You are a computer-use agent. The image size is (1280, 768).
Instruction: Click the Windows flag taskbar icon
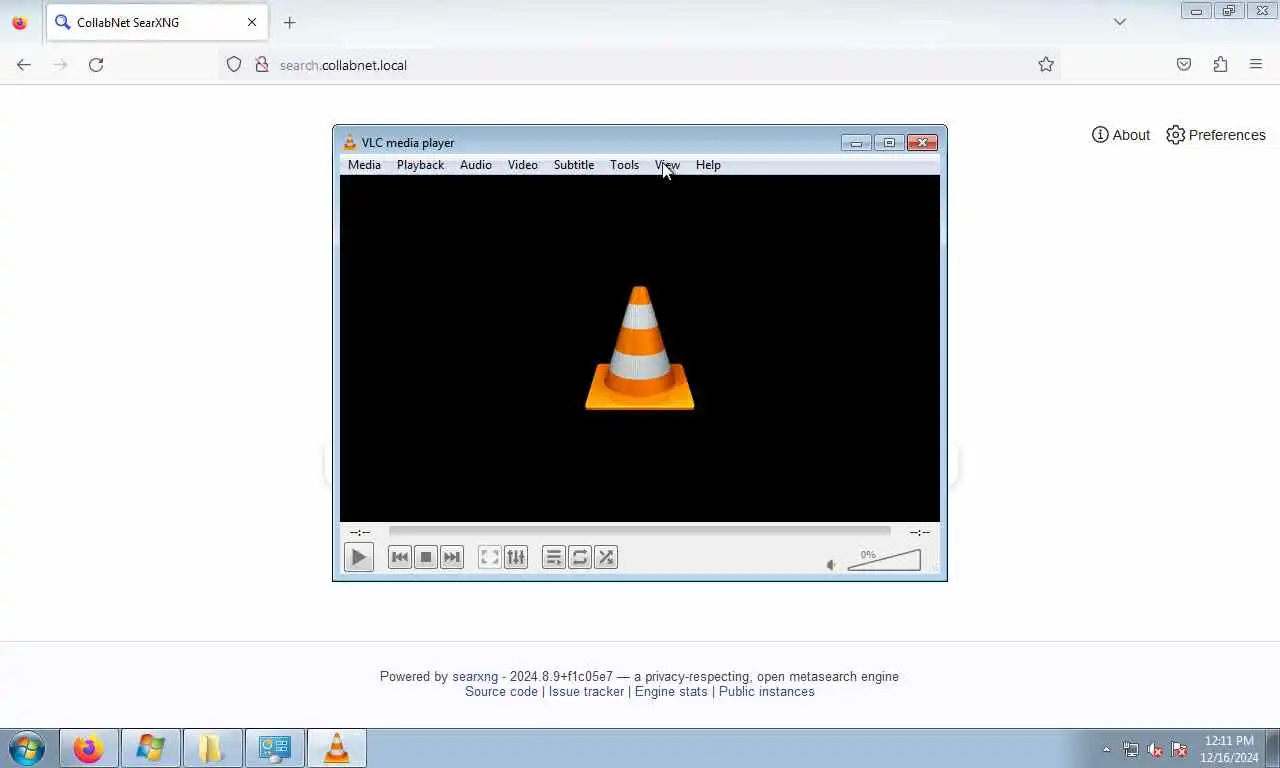tap(151, 748)
